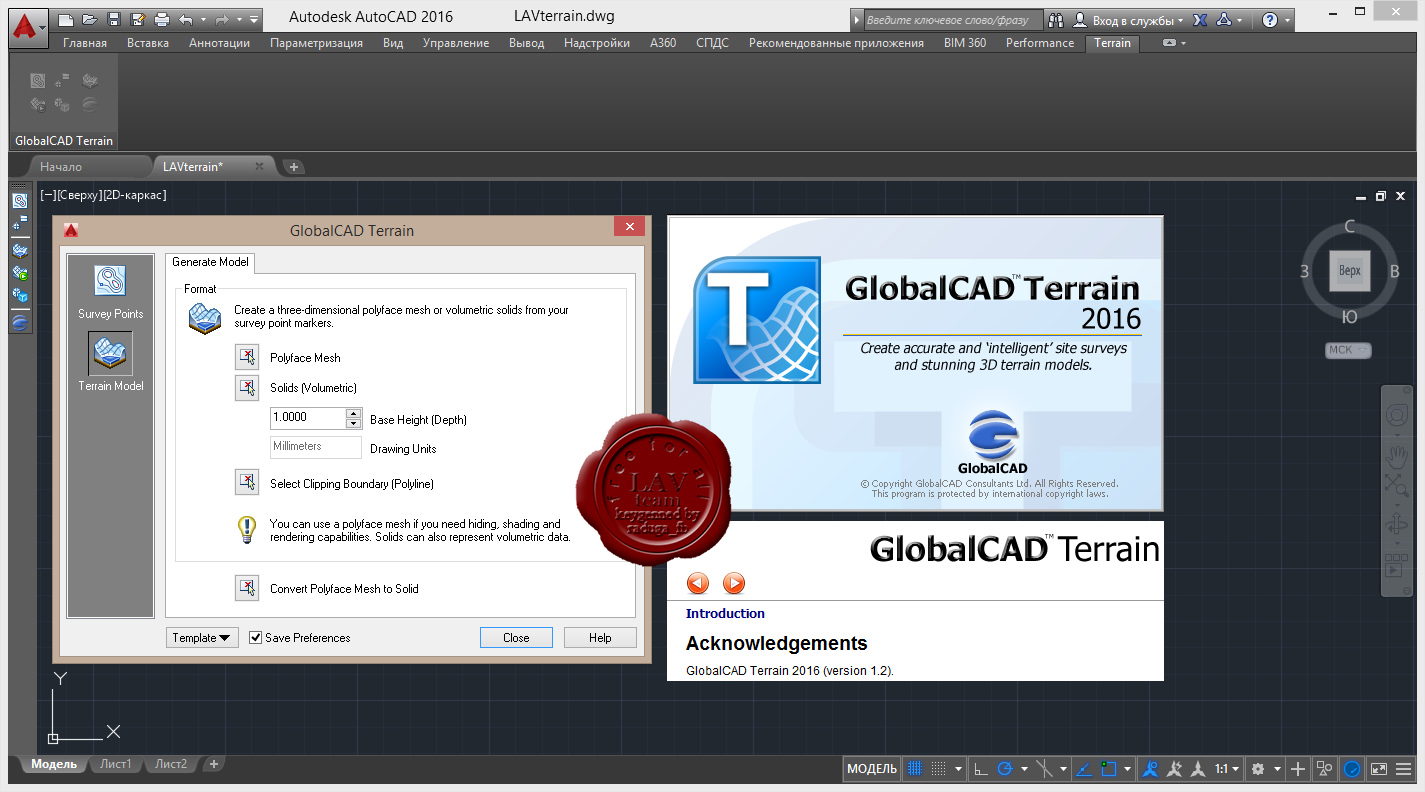Click the status bar plus annotation monitor icon
This screenshot has width=1425, height=792.
1298,769
